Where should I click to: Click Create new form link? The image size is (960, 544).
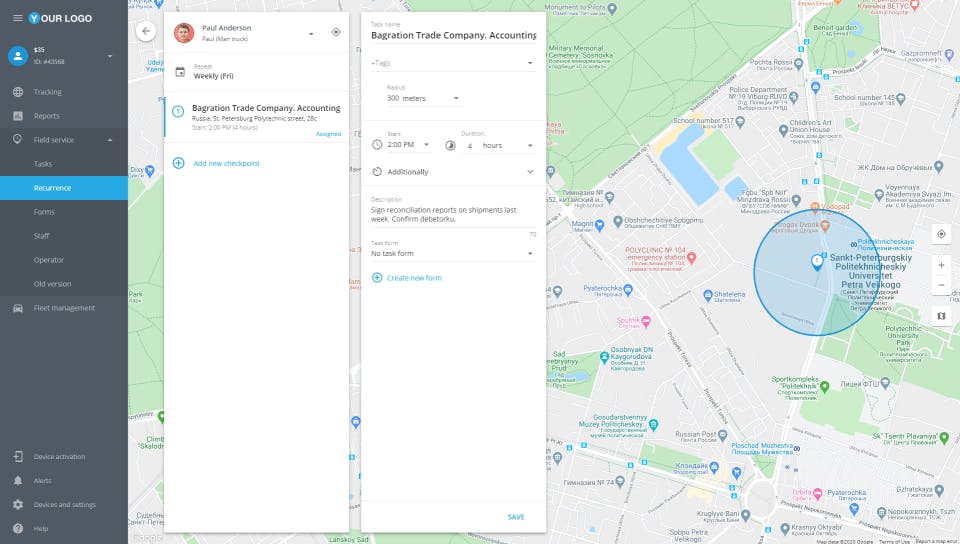tap(414, 278)
